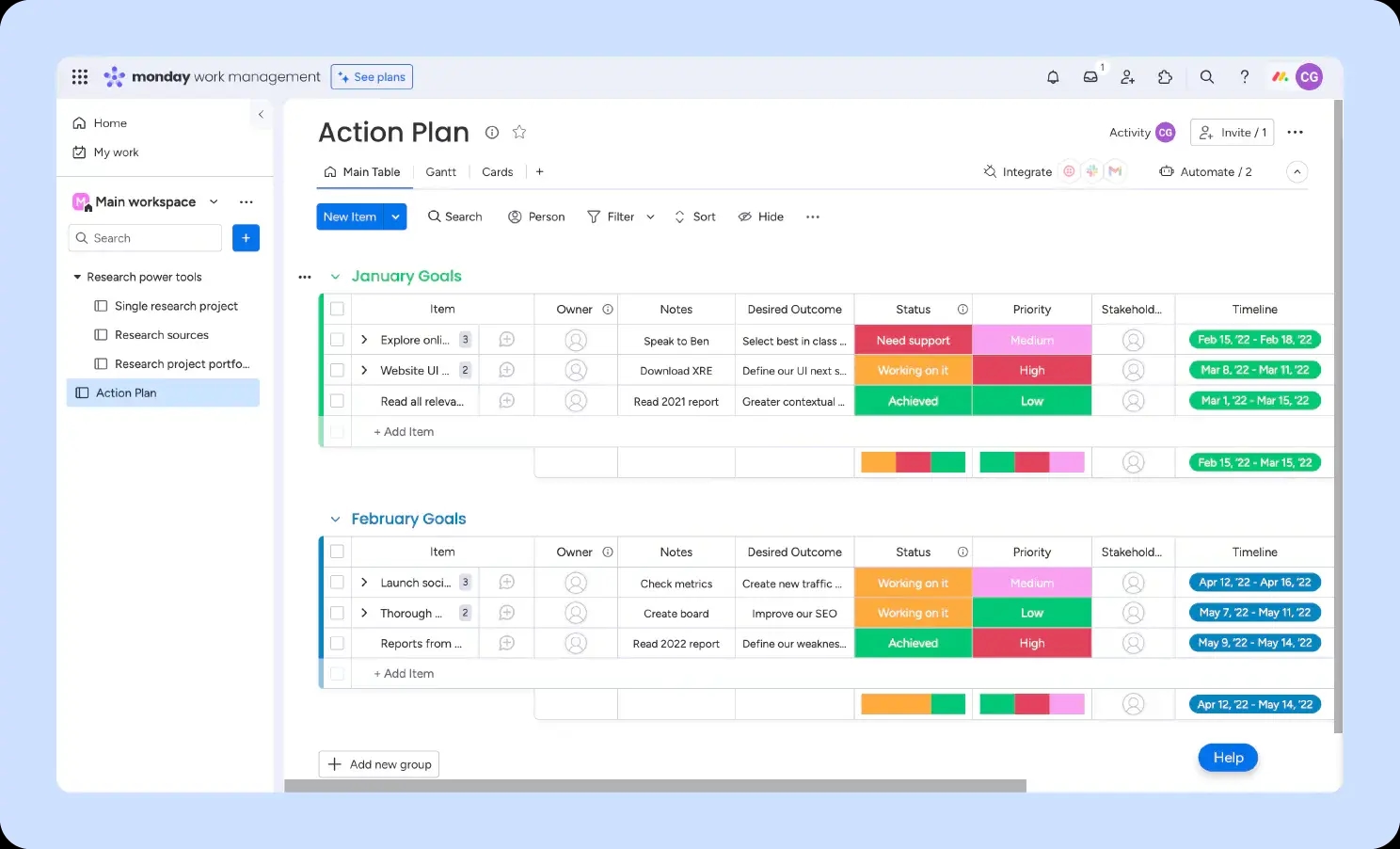1400x849 pixels.
Task: Start conversation on Website UI item
Action: point(506,370)
